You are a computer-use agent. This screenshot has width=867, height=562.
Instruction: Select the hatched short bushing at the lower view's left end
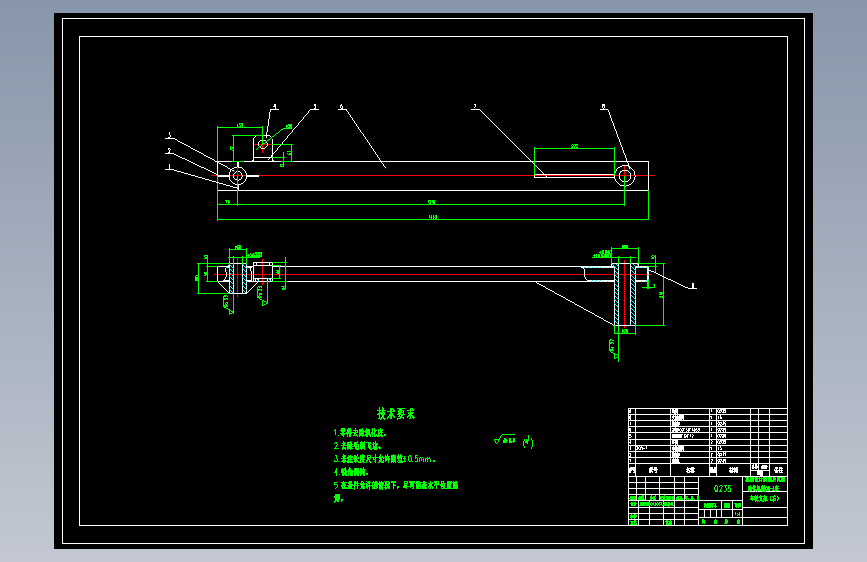pos(238,279)
